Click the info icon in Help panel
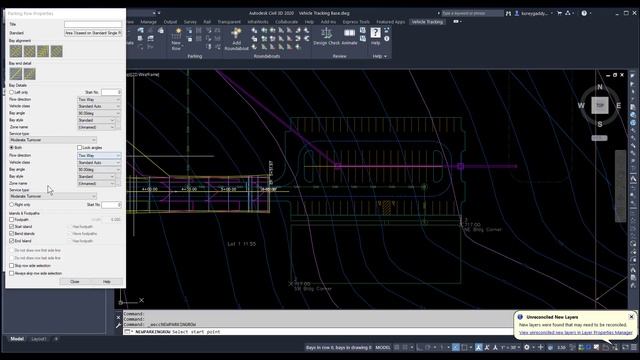The image size is (640, 360). 387,39
